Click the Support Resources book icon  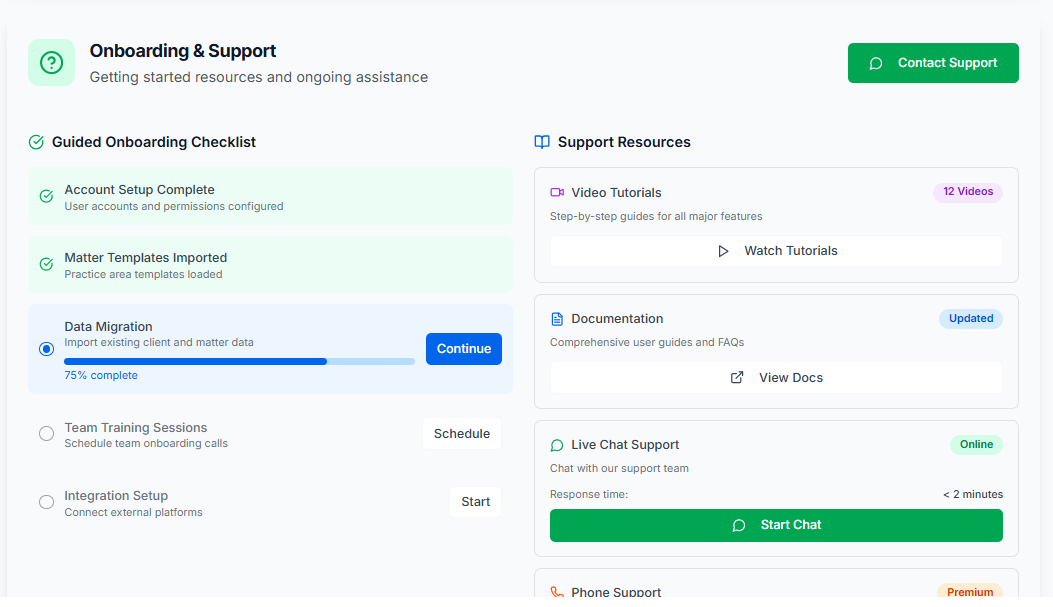[x=542, y=142]
